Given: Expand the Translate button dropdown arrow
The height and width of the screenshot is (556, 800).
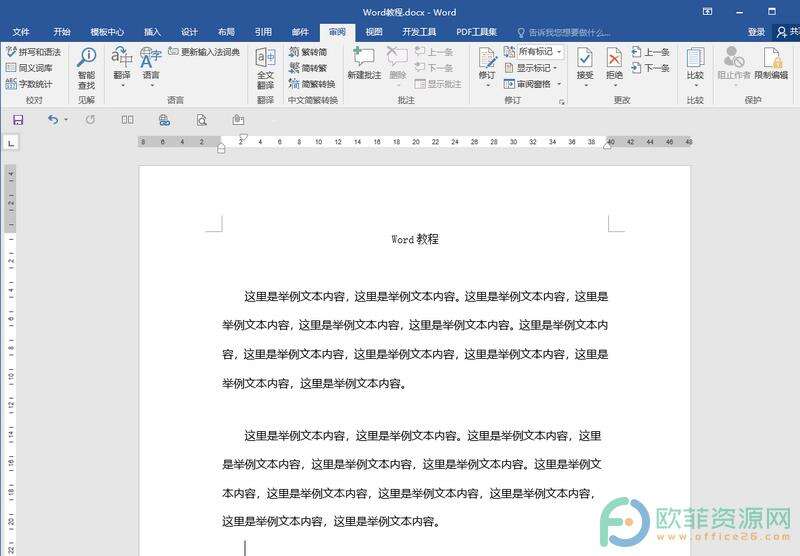Looking at the screenshot, I should pos(122,85).
